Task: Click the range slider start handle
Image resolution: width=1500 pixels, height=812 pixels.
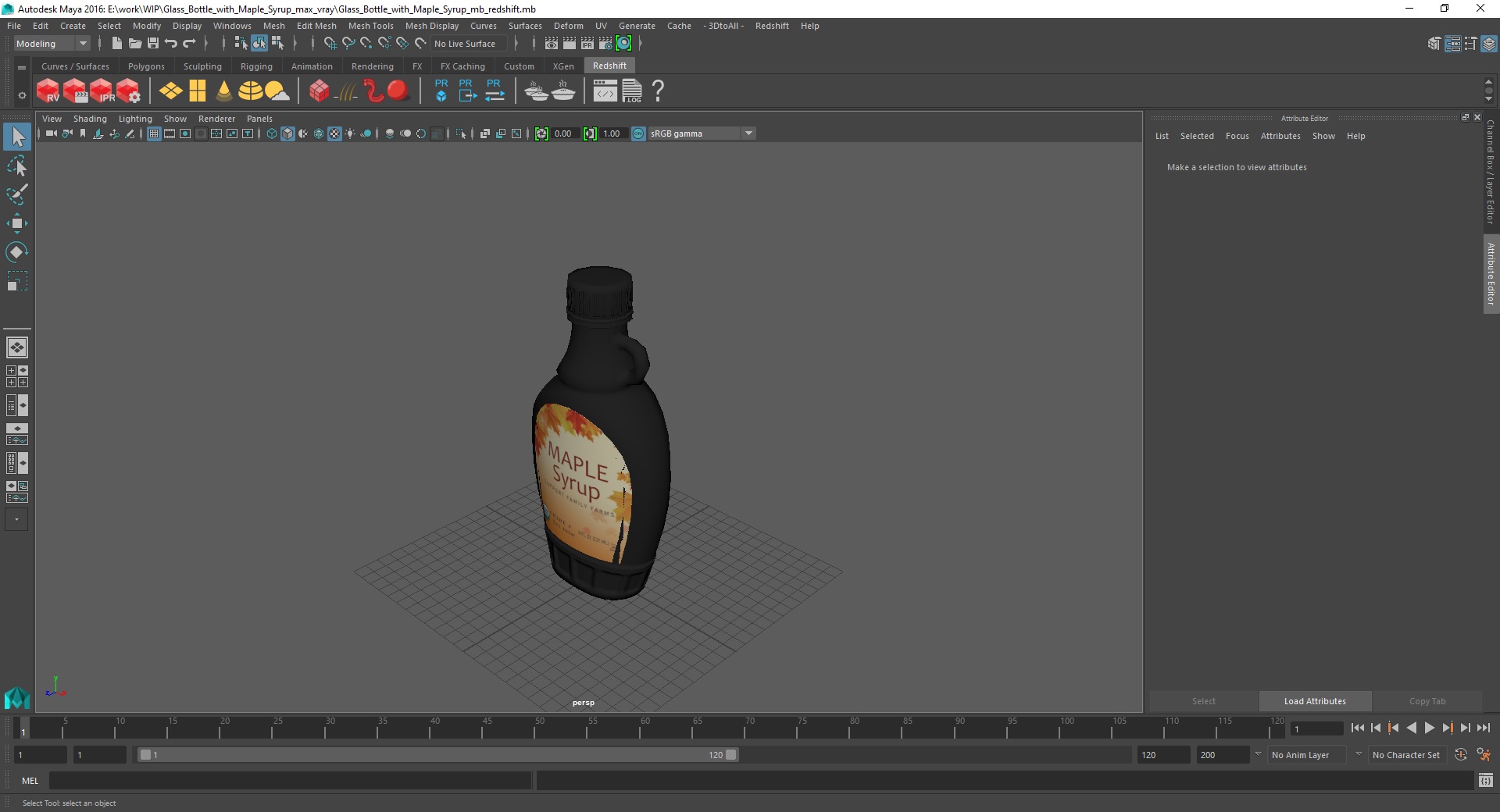Action: [145, 755]
